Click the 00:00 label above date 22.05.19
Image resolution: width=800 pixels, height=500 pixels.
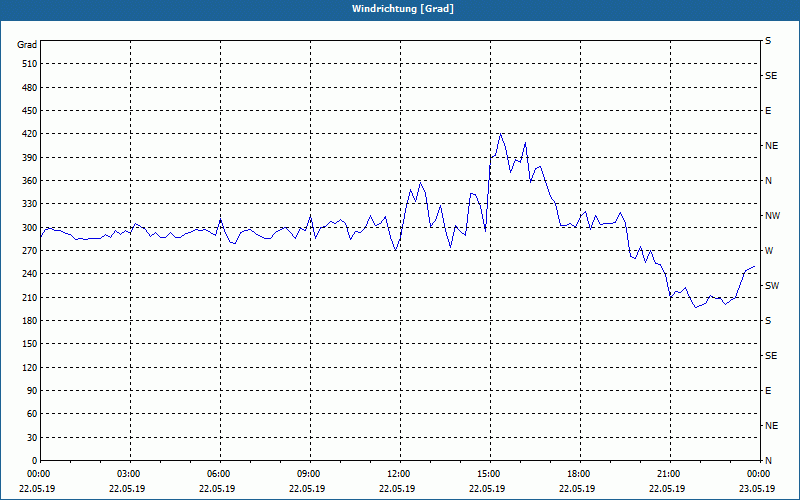click(x=40, y=473)
